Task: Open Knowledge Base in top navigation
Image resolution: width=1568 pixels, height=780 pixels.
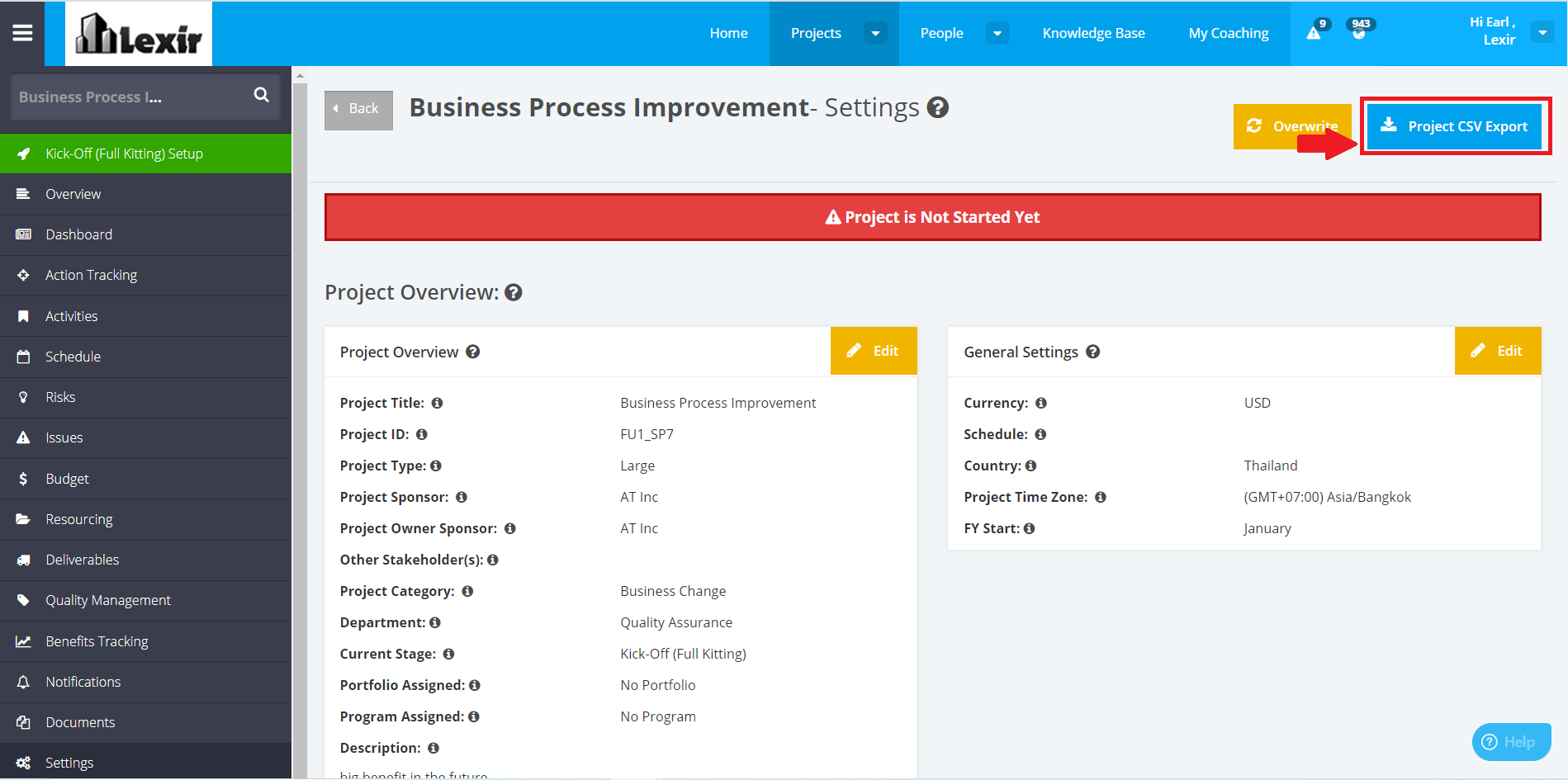Action: click(x=1093, y=33)
